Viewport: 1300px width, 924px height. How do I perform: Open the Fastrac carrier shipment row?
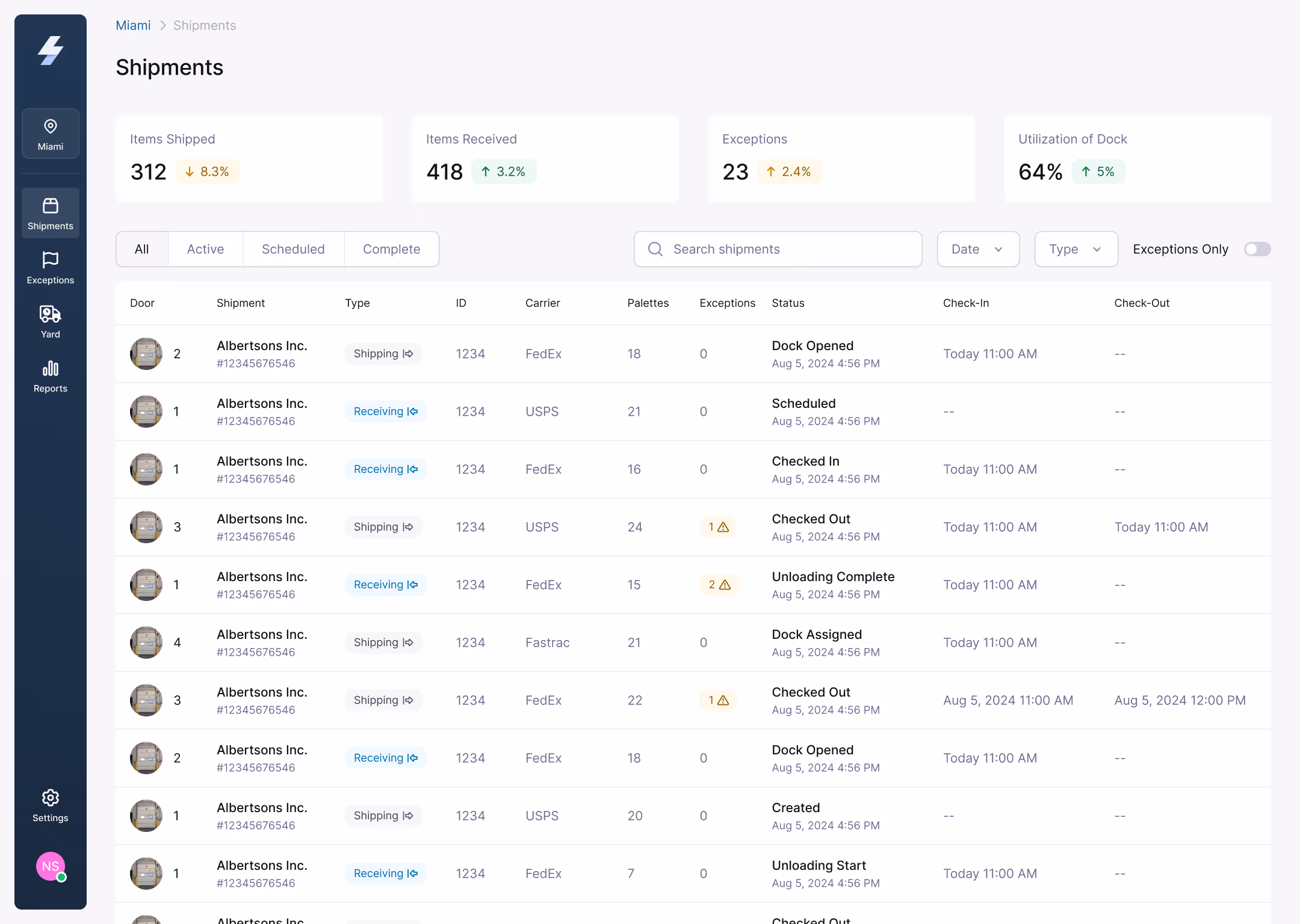pyautogui.click(x=547, y=642)
